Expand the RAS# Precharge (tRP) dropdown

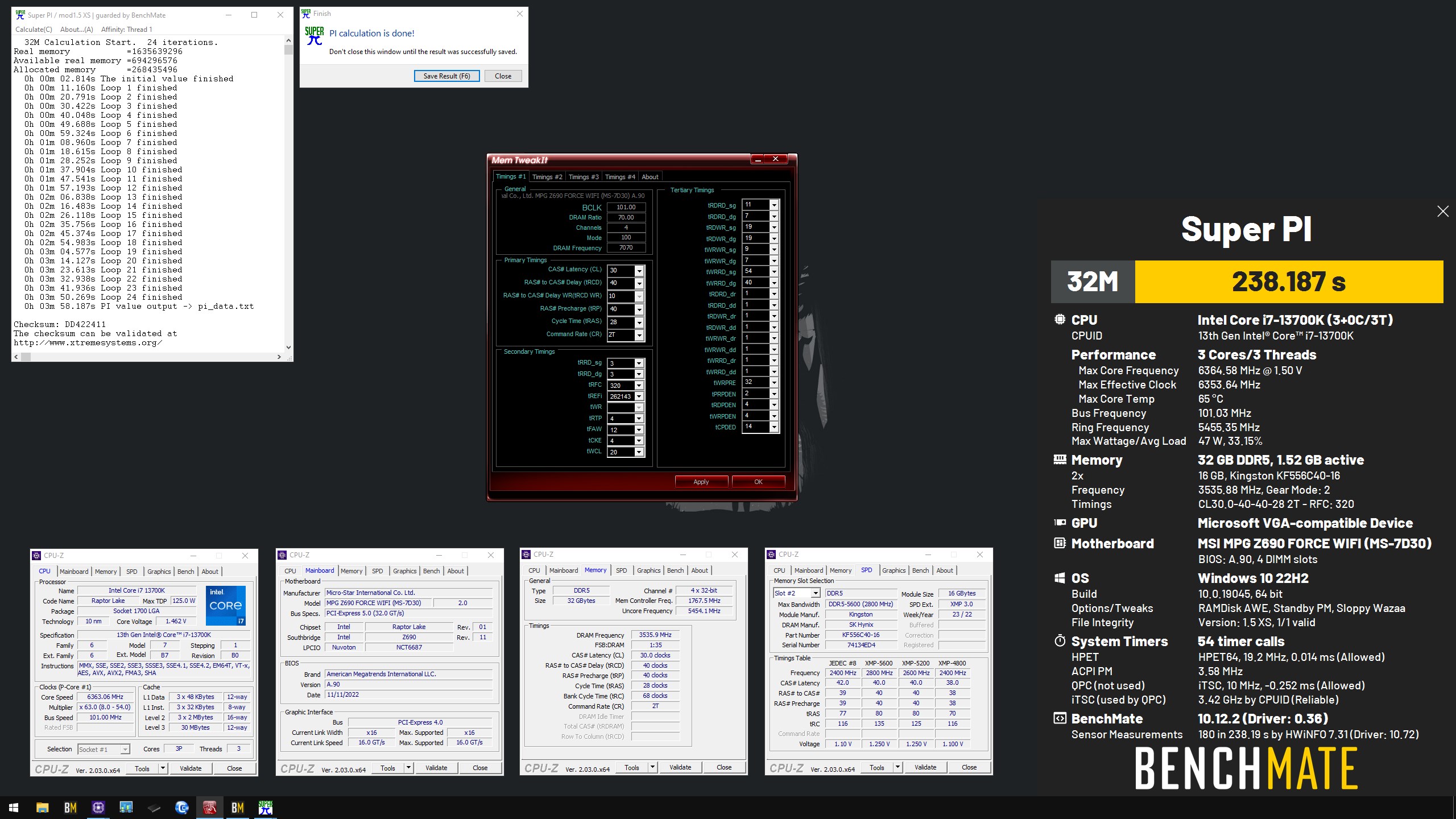click(x=639, y=309)
